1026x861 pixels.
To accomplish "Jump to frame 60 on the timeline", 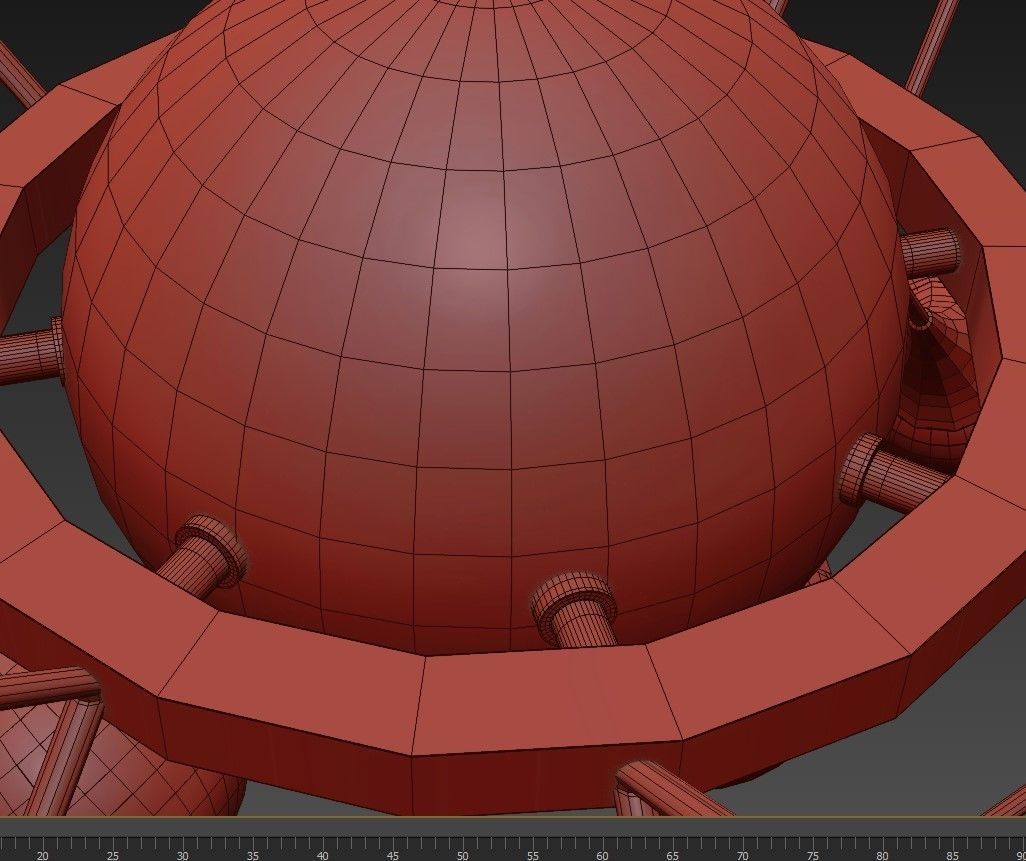I will pos(603,855).
